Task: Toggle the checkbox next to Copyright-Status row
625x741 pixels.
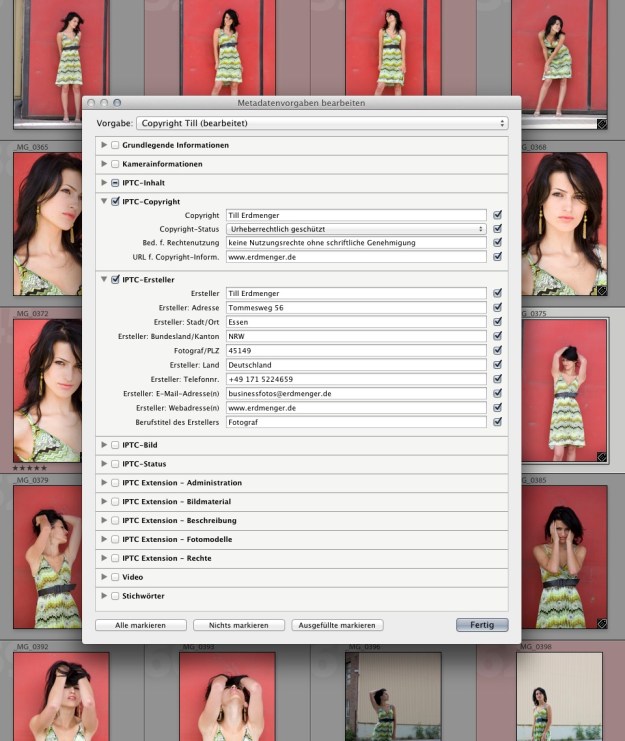Action: point(498,229)
